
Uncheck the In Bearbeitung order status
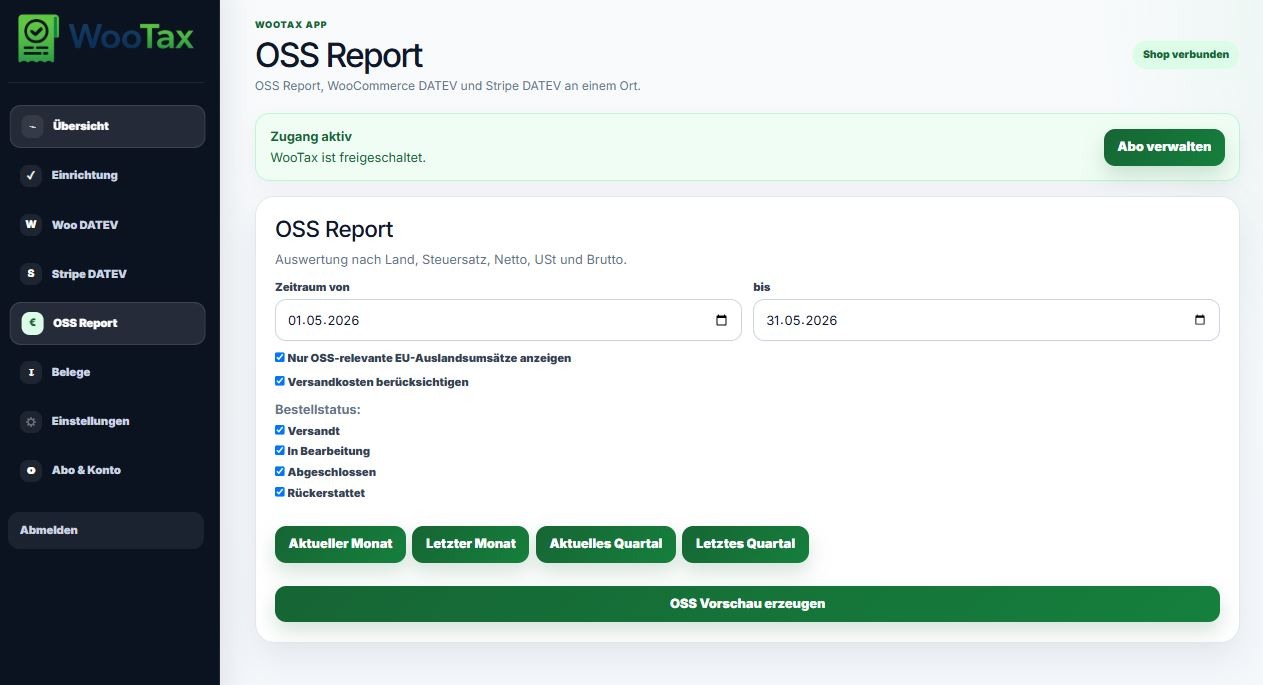pyautogui.click(x=280, y=451)
